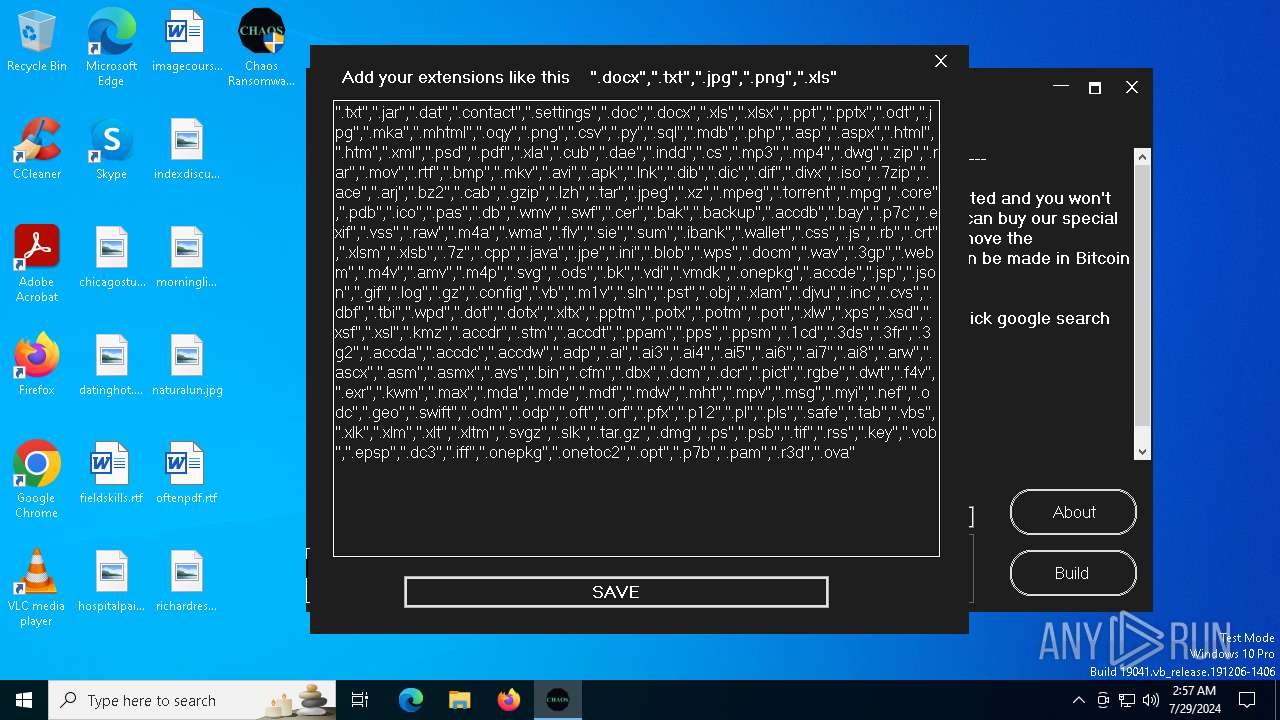Click the 'ick google search' ransom note line
Viewport: 1280px width, 720px height.
1039,318
